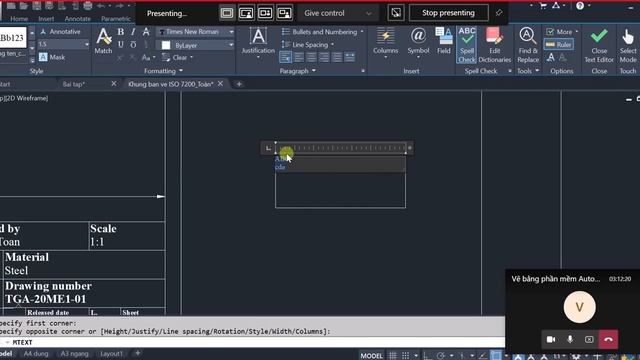The image size is (640, 360).
Task: Switch to the Bai tap drawing tab
Action: 74,84
